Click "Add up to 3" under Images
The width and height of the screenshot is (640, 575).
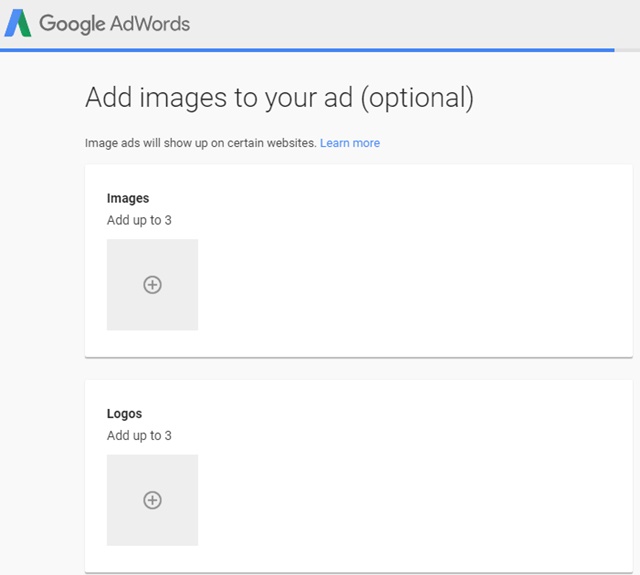coord(139,220)
